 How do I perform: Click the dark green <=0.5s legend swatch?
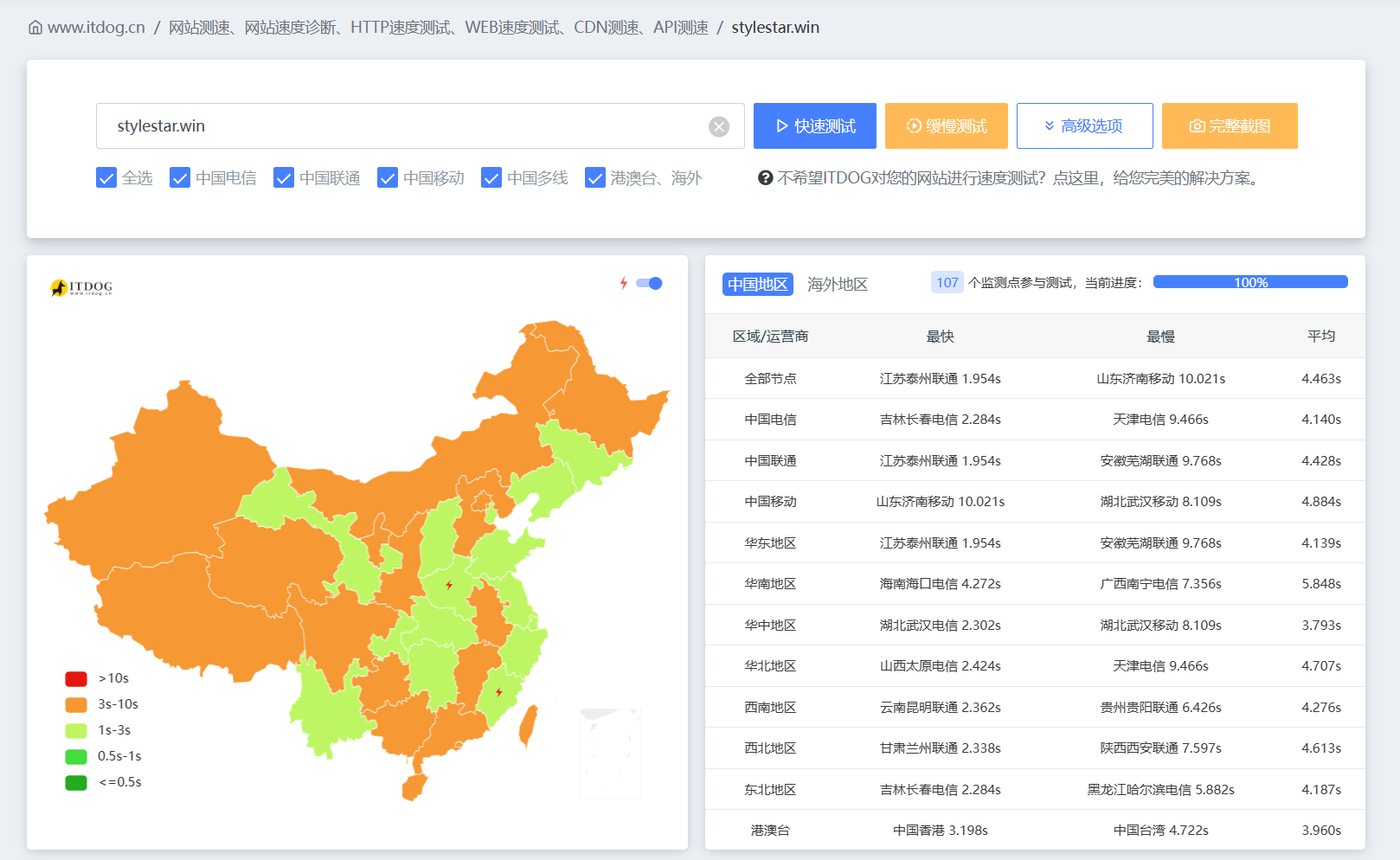tap(76, 782)
